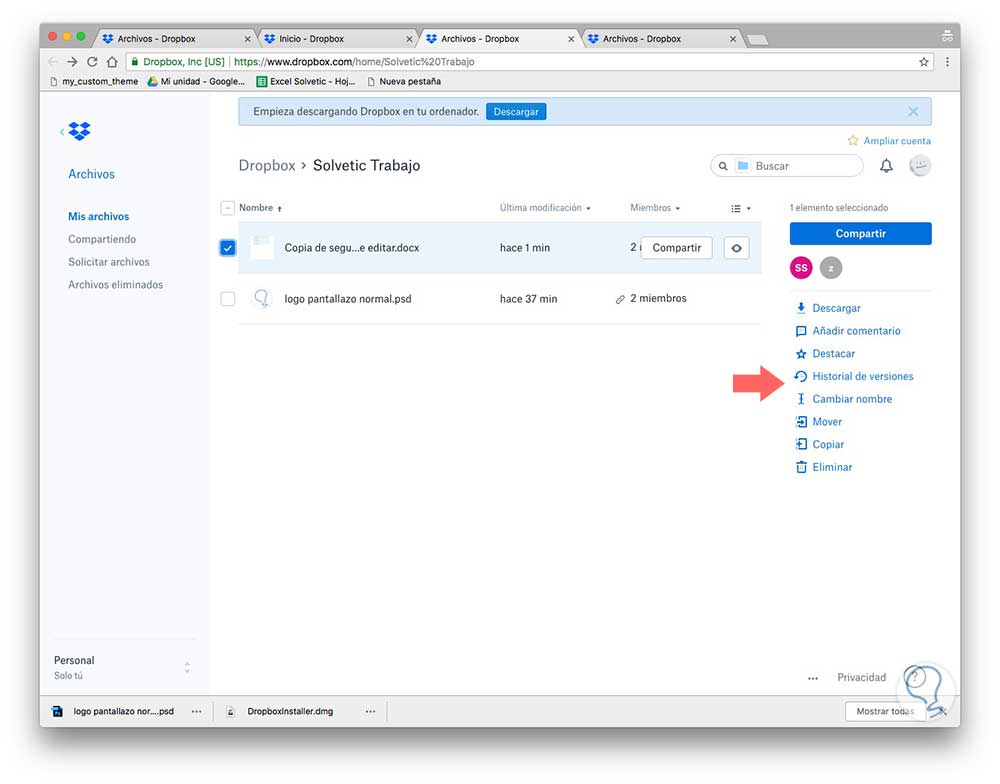1000x784 pixels.
Task: Collapse sidebar with arrow beside Dropbox logo
Action: pos(62,131)
